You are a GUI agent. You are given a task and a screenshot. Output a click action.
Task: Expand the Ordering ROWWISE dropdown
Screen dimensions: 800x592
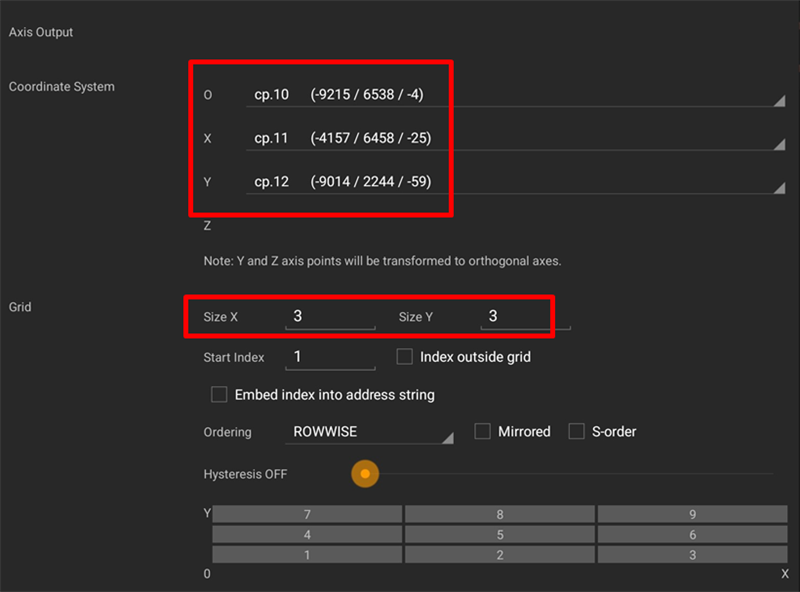370,432
